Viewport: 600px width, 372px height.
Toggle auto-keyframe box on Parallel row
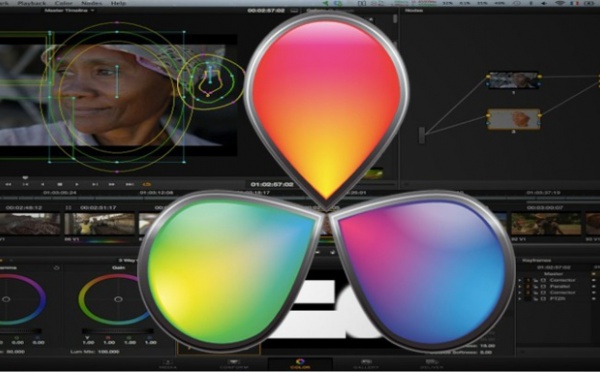(543, 286)
